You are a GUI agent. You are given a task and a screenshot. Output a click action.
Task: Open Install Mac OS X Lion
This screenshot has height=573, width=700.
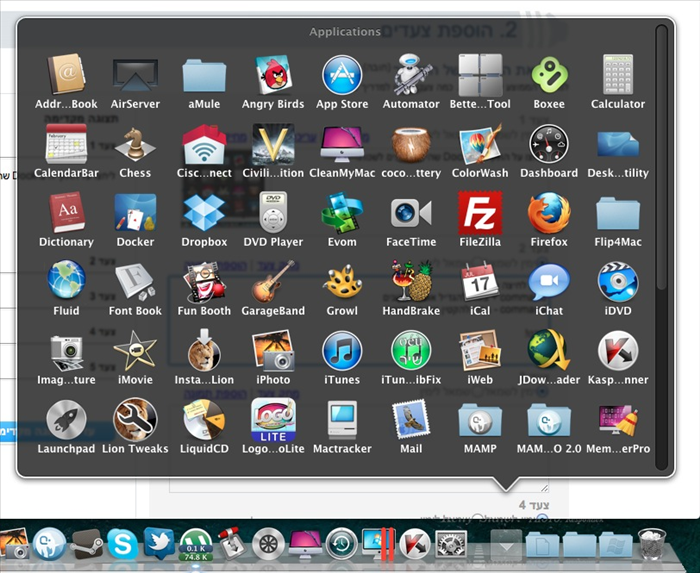204,351
